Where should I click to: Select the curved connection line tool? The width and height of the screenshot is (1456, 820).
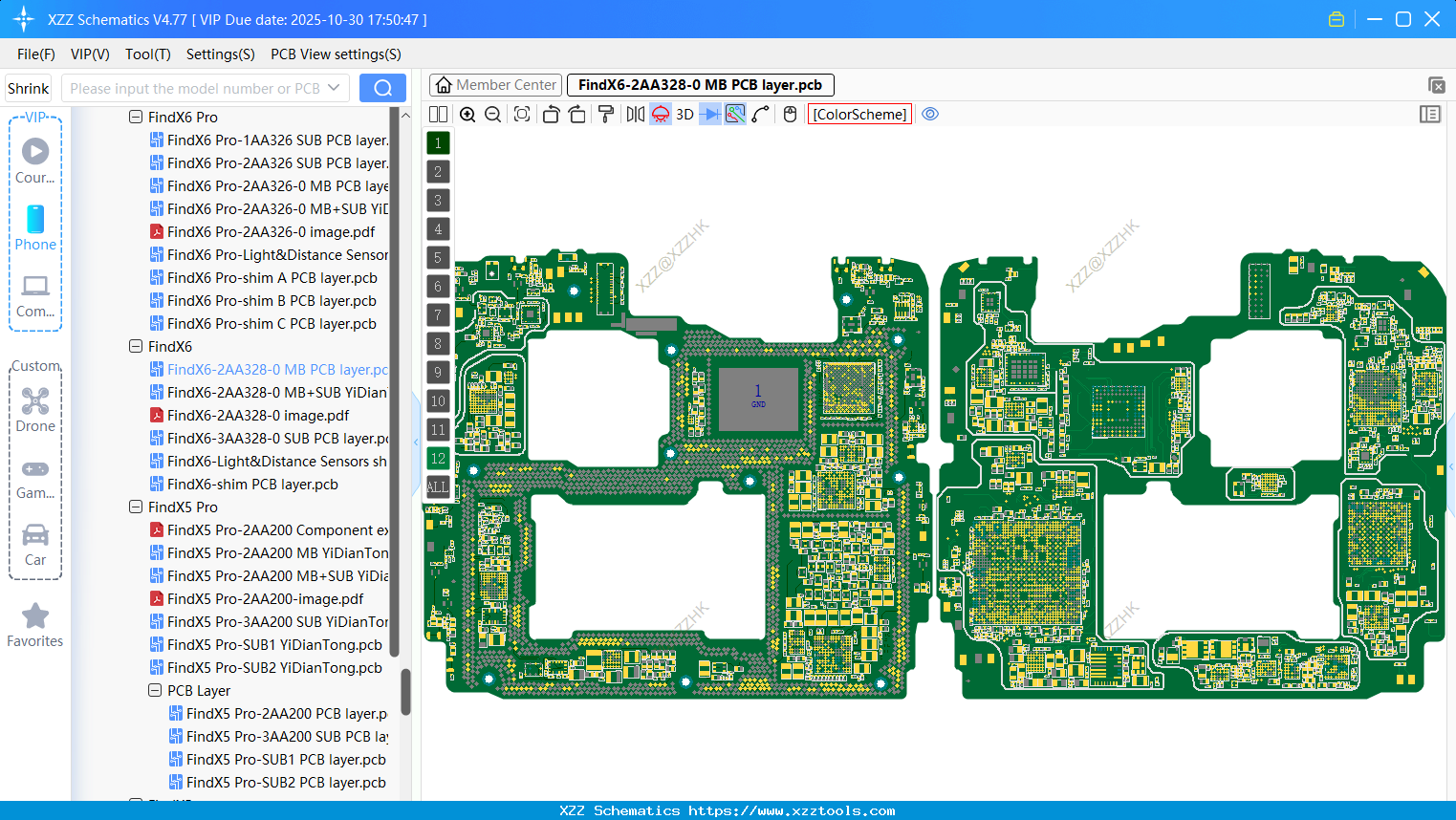(x=761, y=114)
